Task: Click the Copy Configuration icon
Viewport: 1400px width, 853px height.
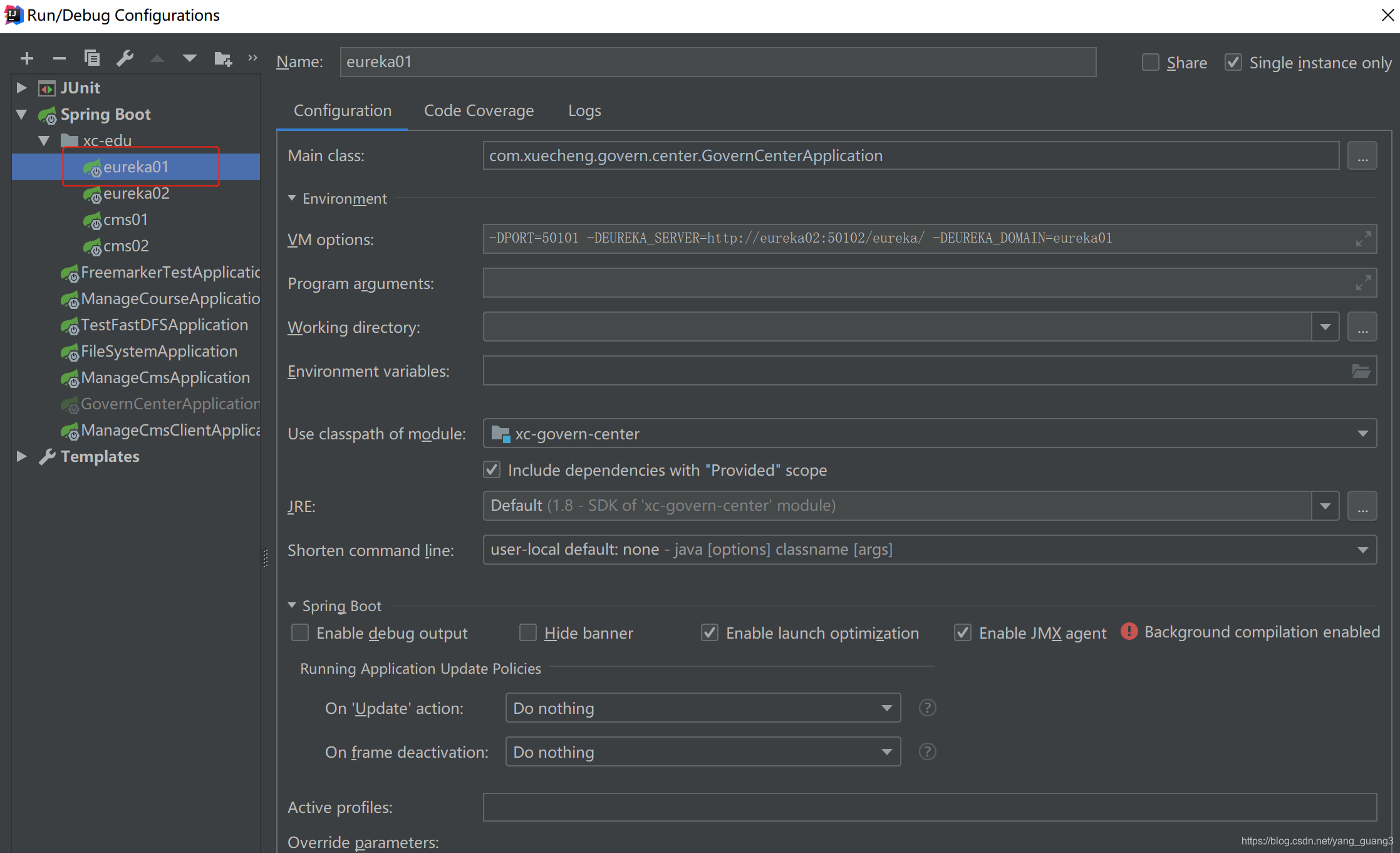Action: tap(92, 59)
